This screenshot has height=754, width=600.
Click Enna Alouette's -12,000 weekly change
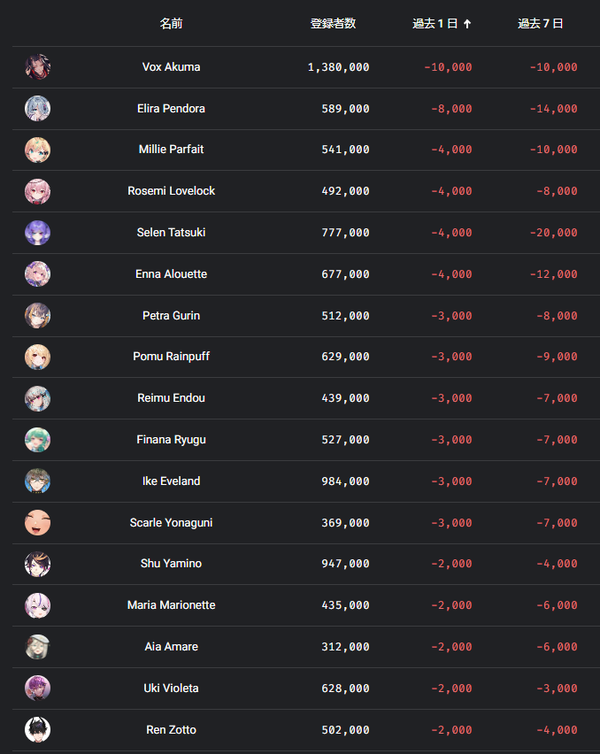553,274
